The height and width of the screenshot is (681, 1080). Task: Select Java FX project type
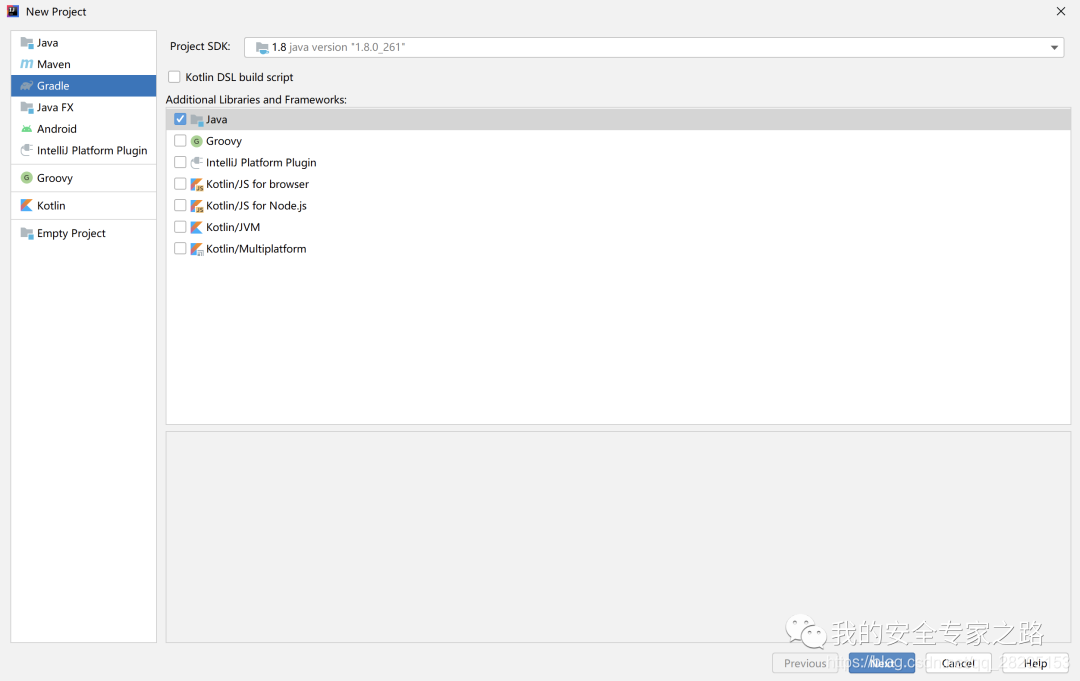tap(83, 107)
